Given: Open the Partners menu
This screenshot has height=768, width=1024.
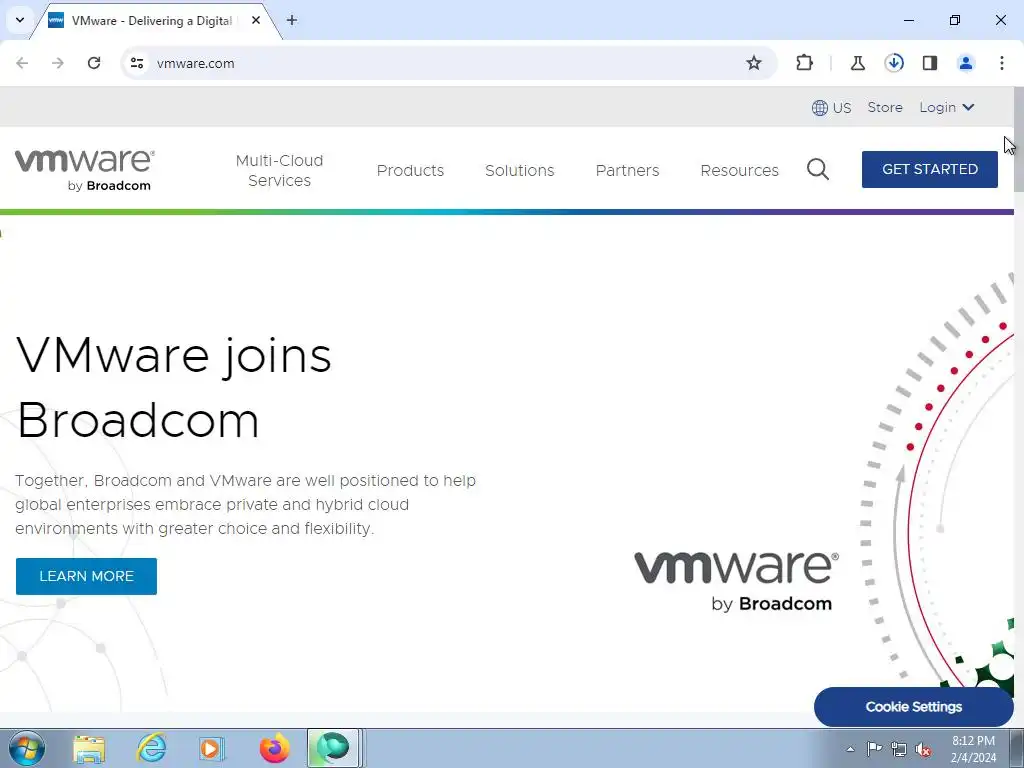Looking at the screenshot, I should (x=627, y=170).
